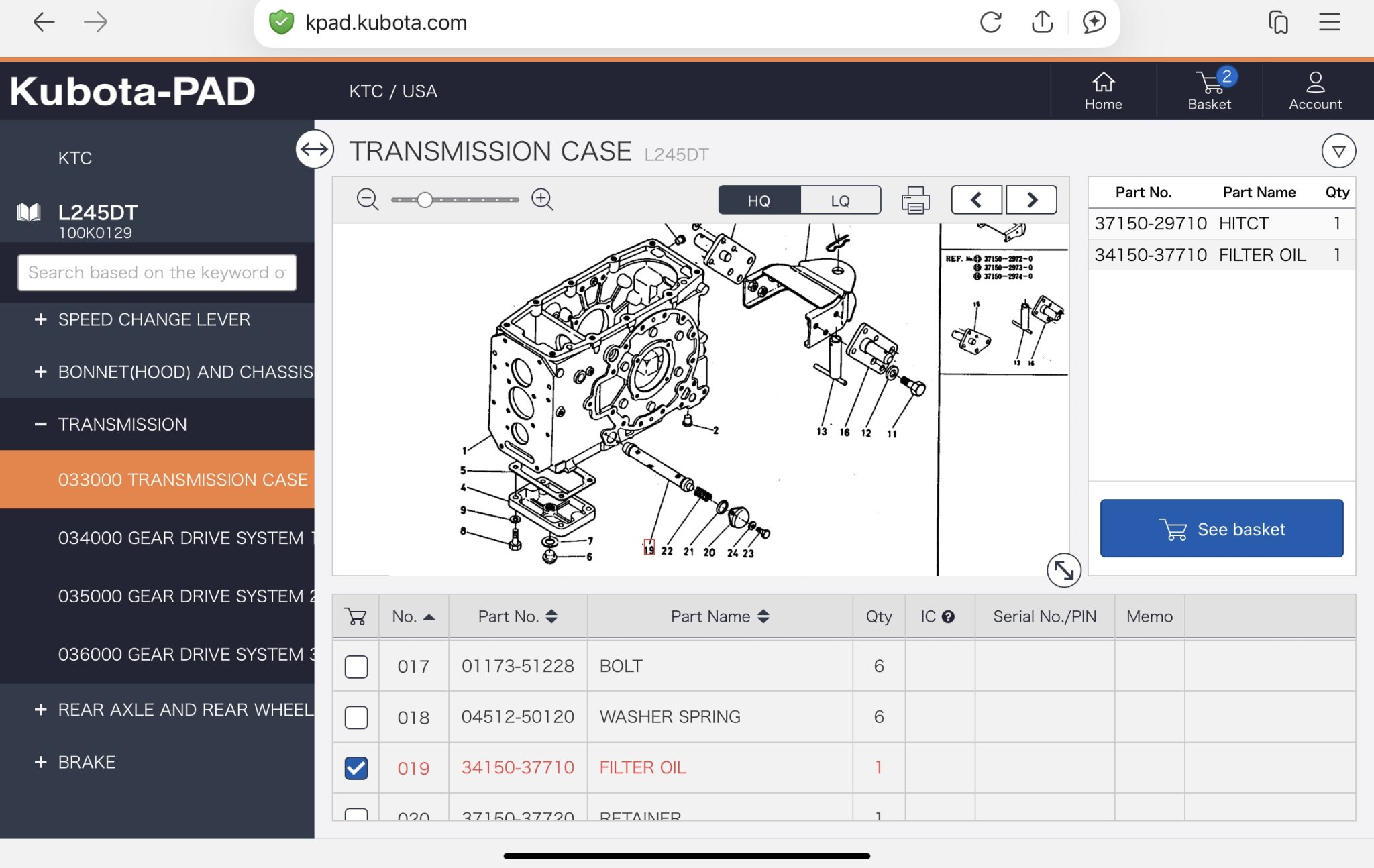
Task: Click part number 01173-51228
Action: coord(517,666)
